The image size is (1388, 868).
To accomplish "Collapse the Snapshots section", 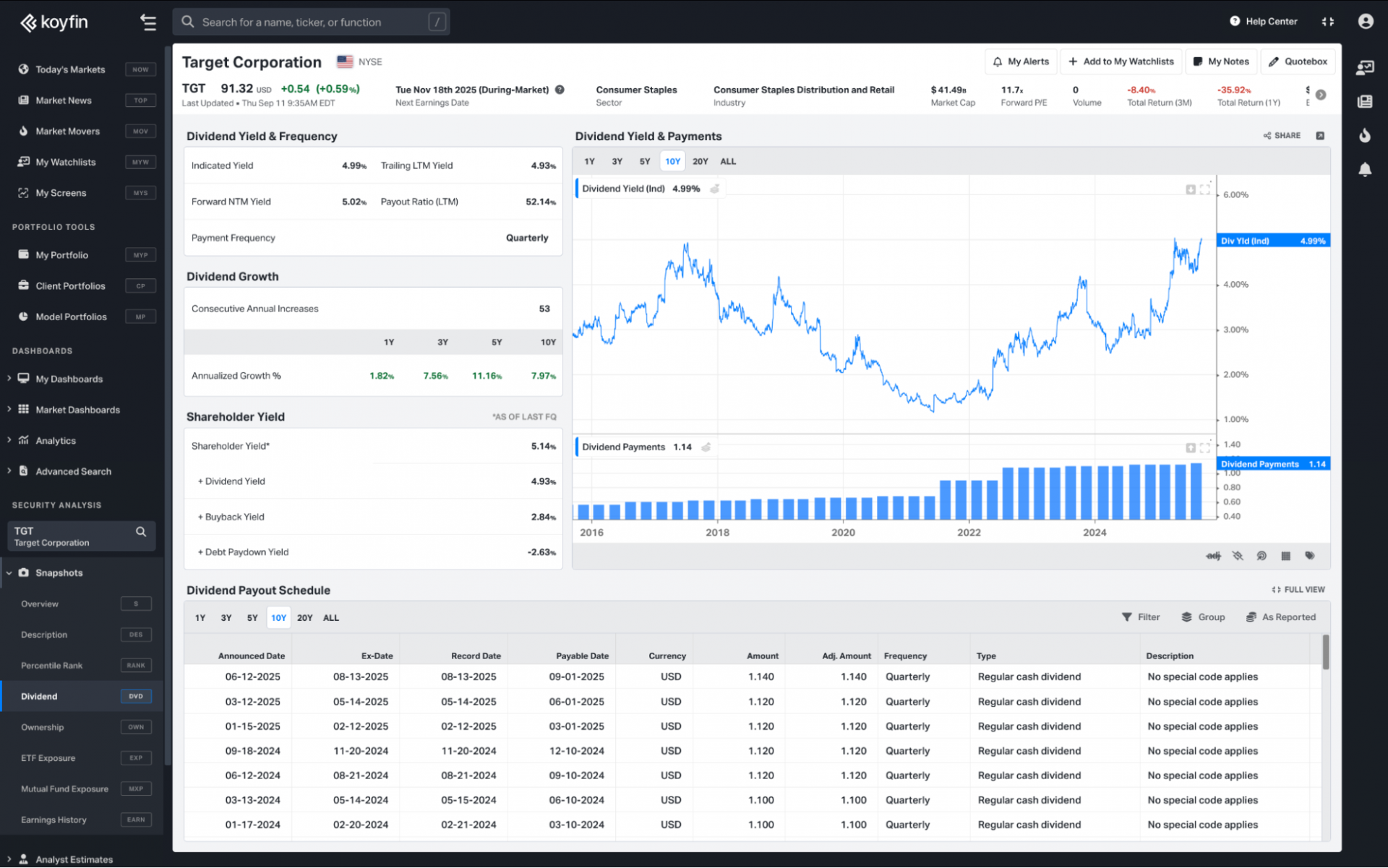I will [x=10, y=573].
